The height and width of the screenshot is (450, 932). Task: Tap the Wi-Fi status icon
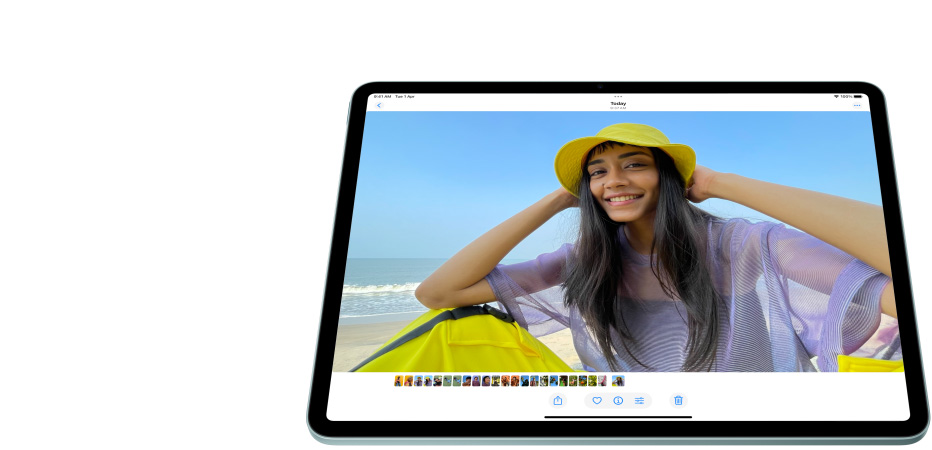pyautogui.click(x=836, y=97)
